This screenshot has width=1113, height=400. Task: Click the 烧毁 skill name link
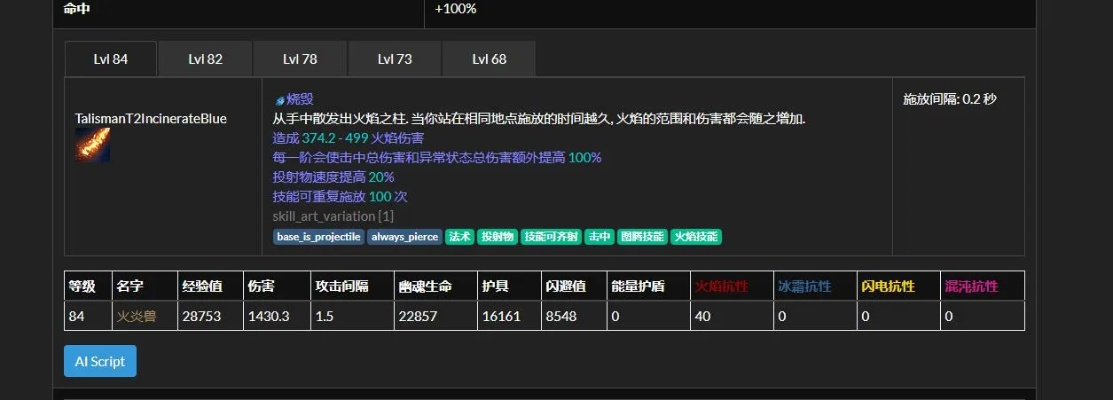(x=300, y=99)
